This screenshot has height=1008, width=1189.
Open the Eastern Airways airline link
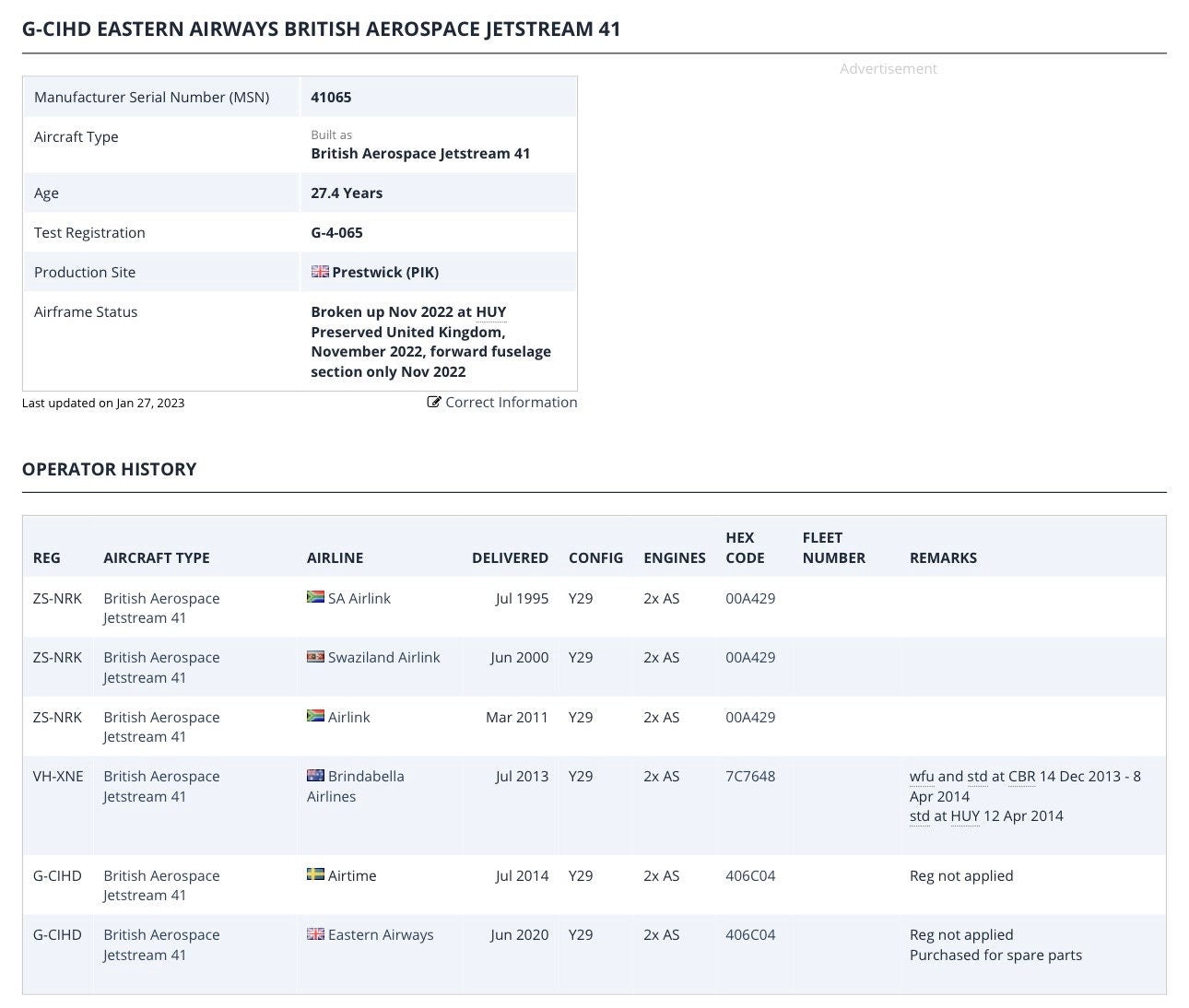tap(381, 935)
